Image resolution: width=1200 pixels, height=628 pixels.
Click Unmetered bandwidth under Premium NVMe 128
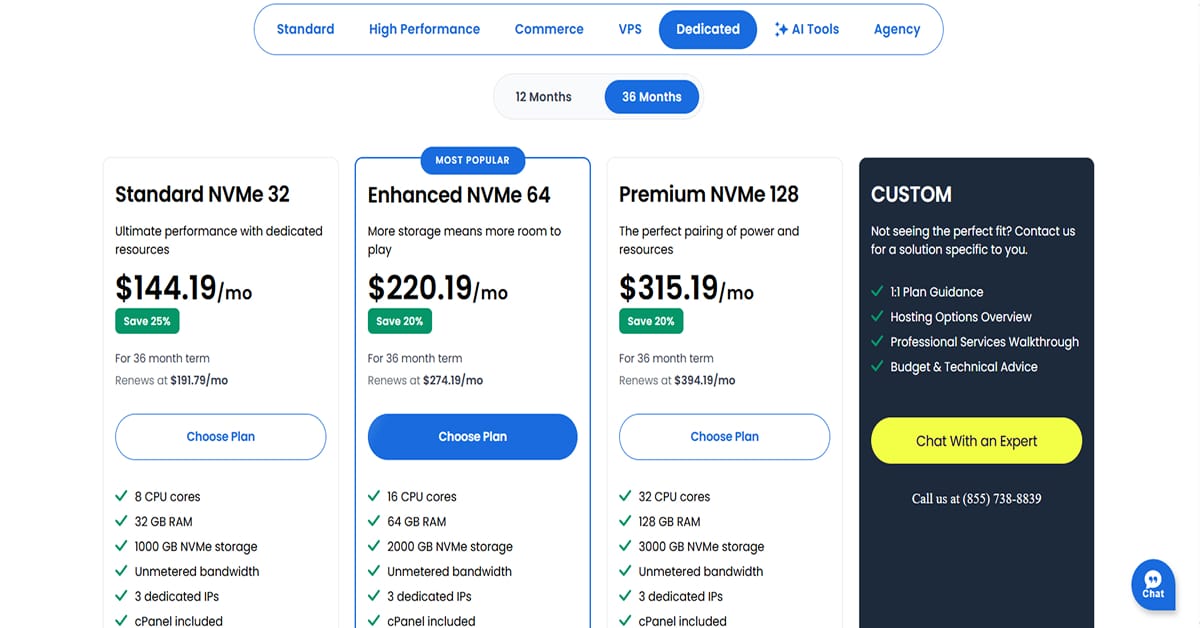(x=701, y=572)
